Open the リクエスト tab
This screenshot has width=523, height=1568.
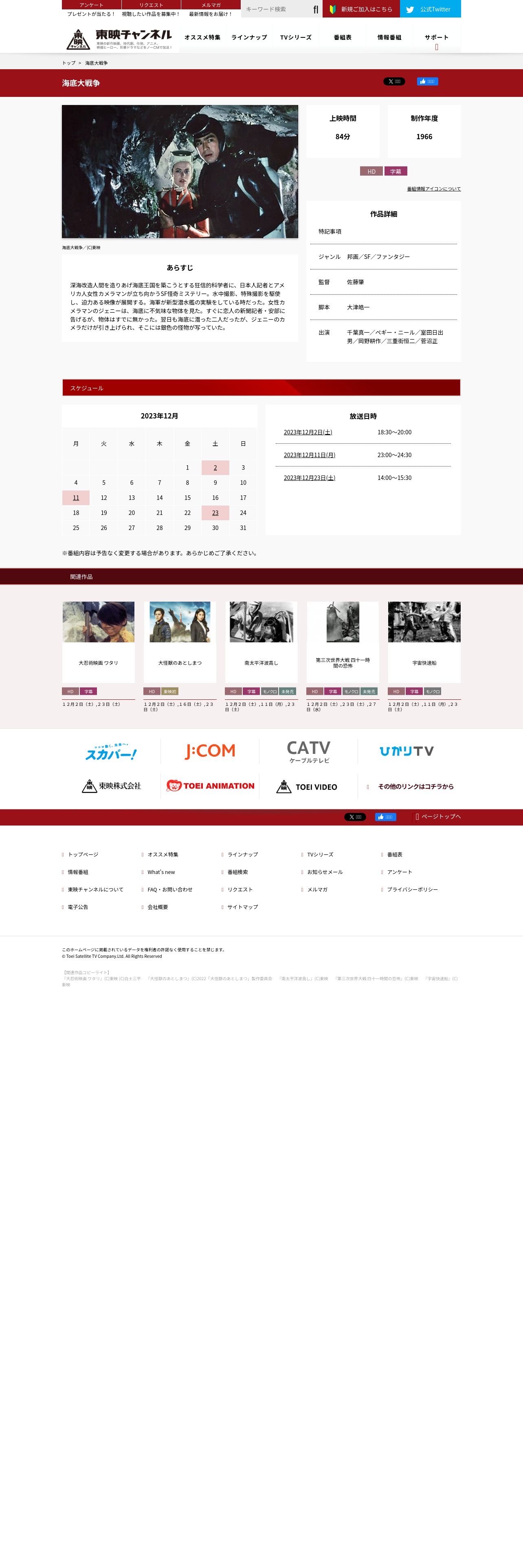pos(151,5)
